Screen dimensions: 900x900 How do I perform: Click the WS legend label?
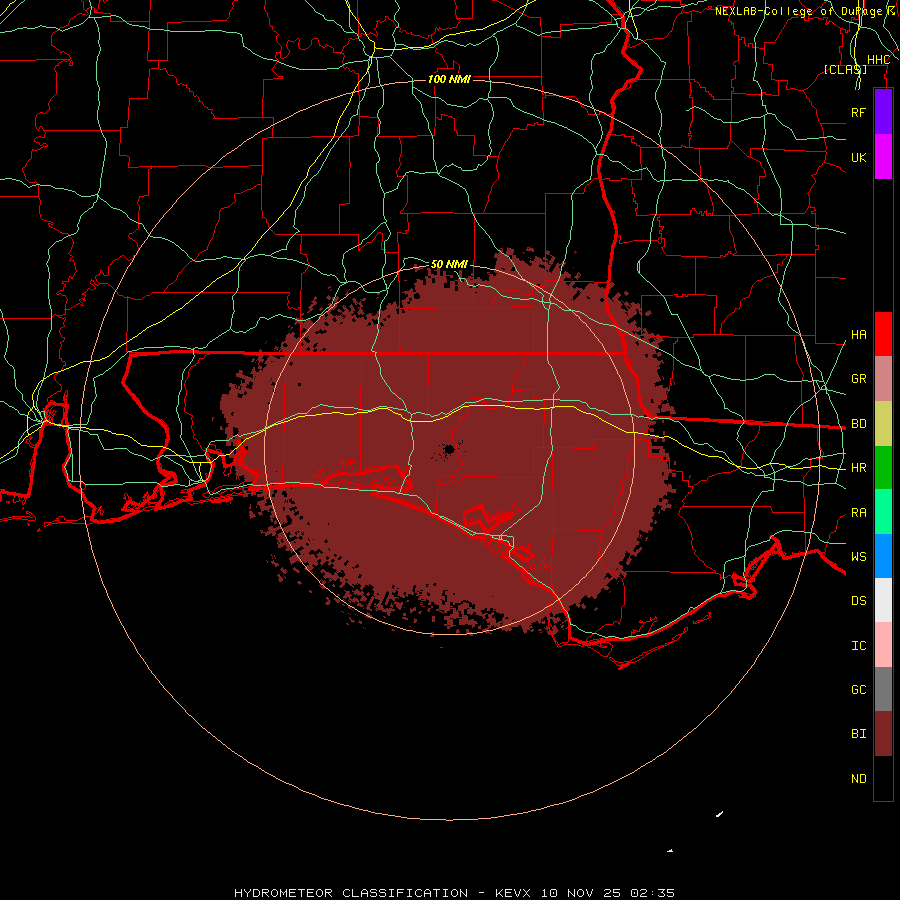[858, 556]
